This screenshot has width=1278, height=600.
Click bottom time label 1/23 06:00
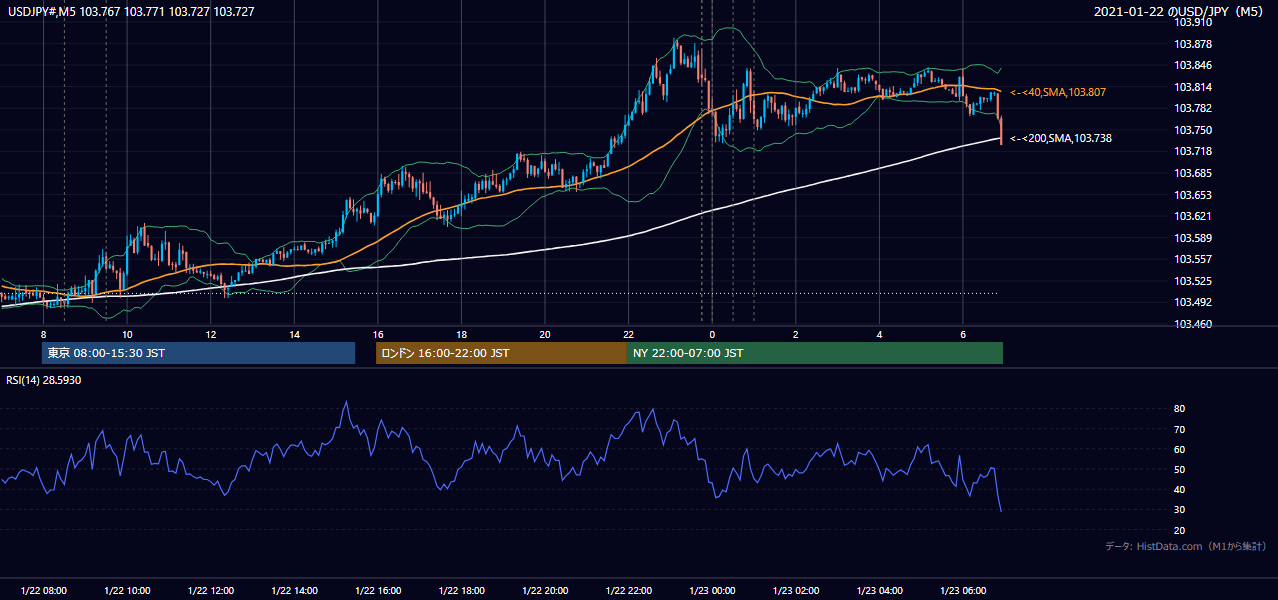(x=963, y=591)
